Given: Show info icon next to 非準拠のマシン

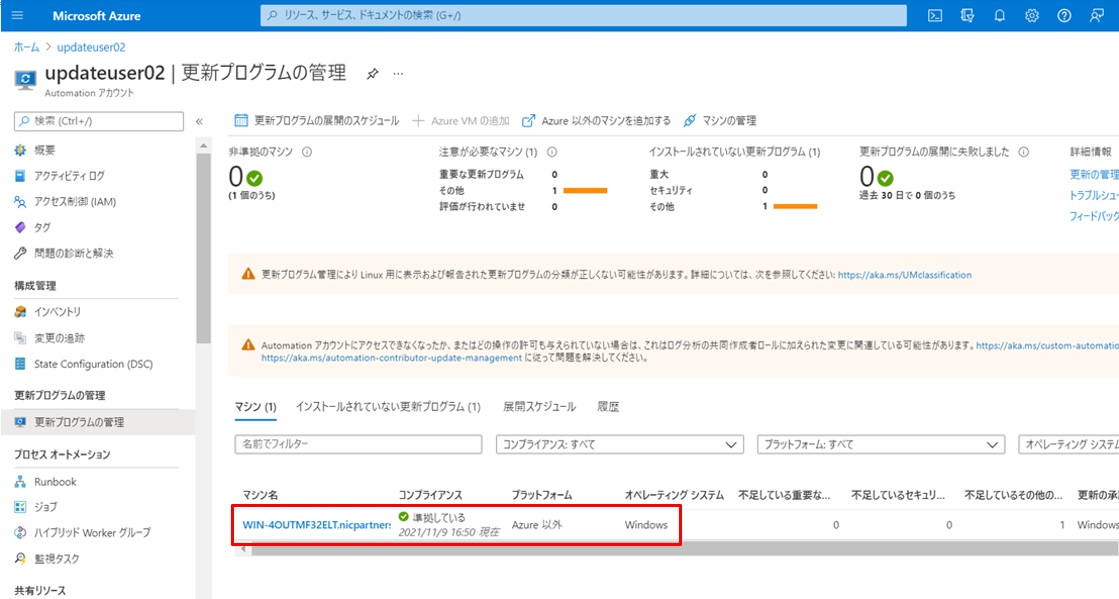Looking at the screenshot, I should [x=307, y=152].
